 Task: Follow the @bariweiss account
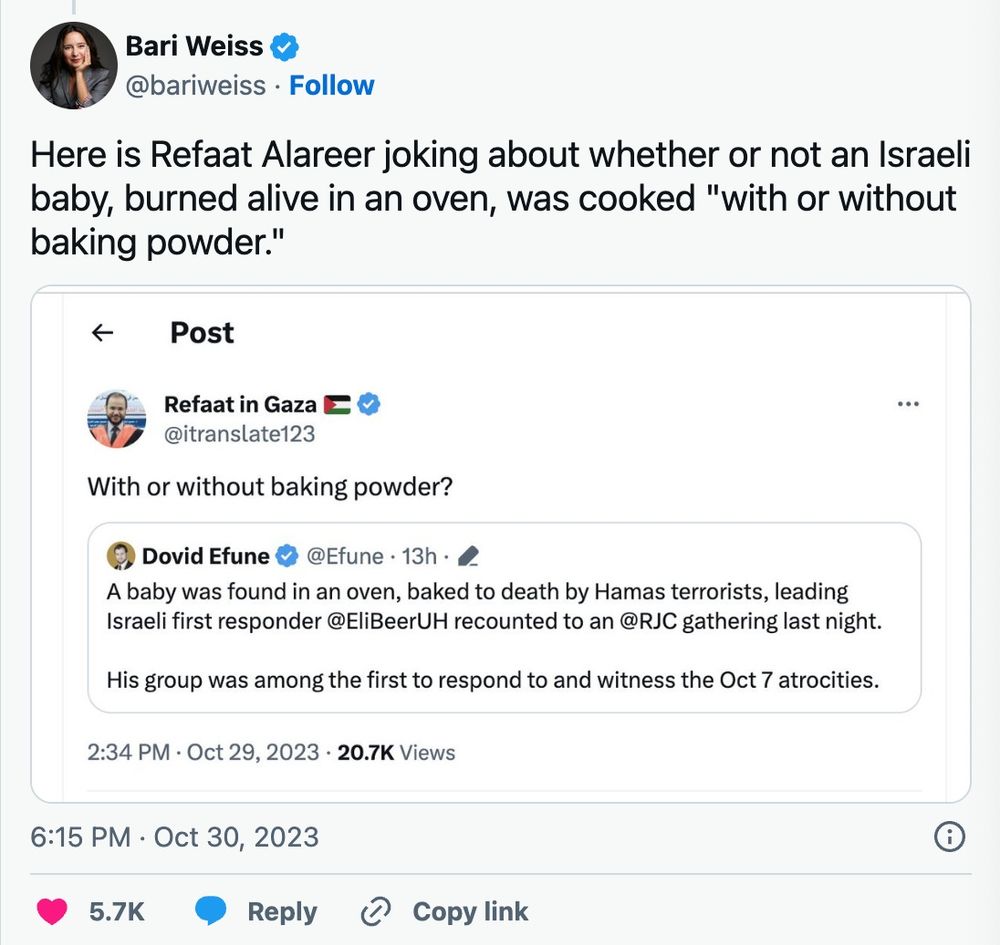[332, 85]
